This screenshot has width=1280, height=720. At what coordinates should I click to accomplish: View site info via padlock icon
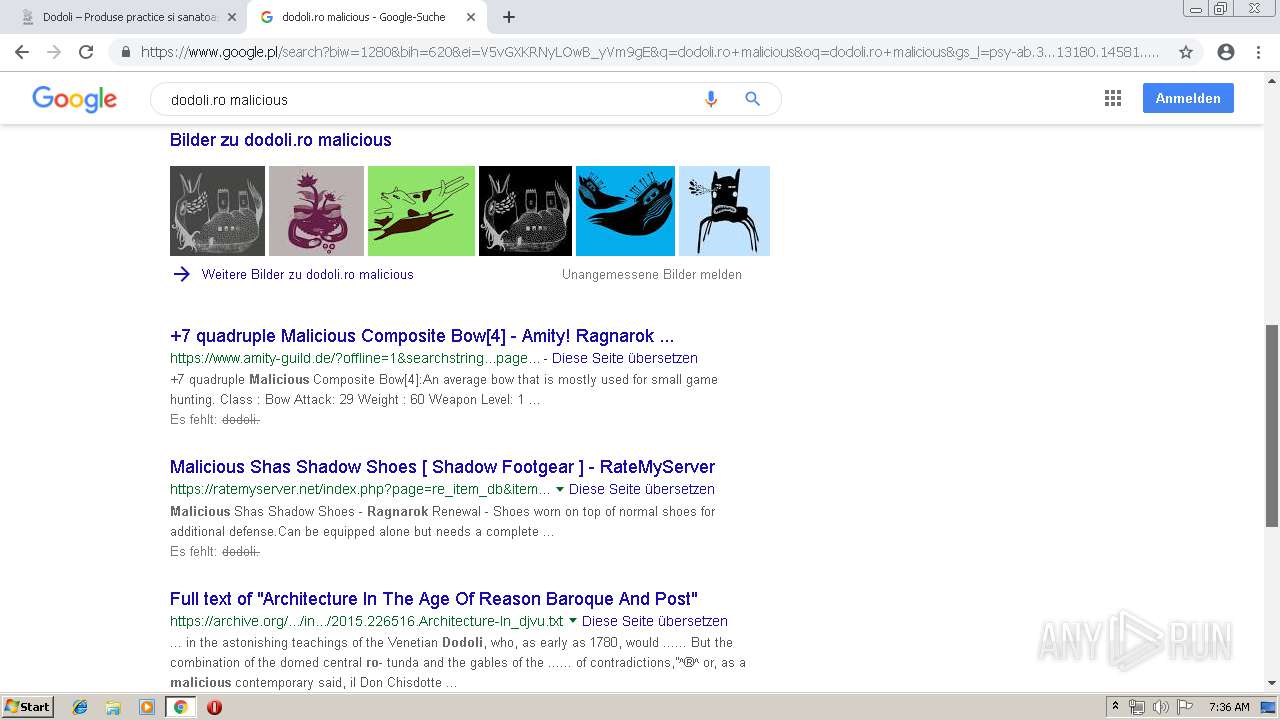[x=126, y=52]
